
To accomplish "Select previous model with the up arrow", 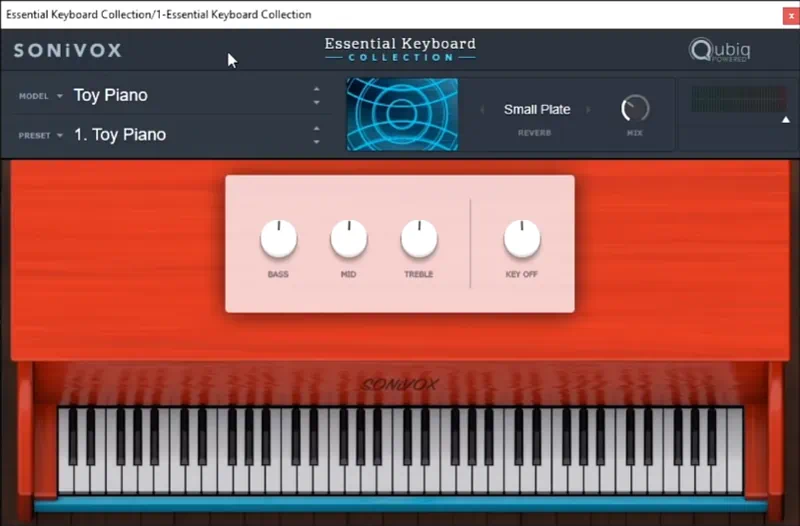I will click(x=316, y=89).
